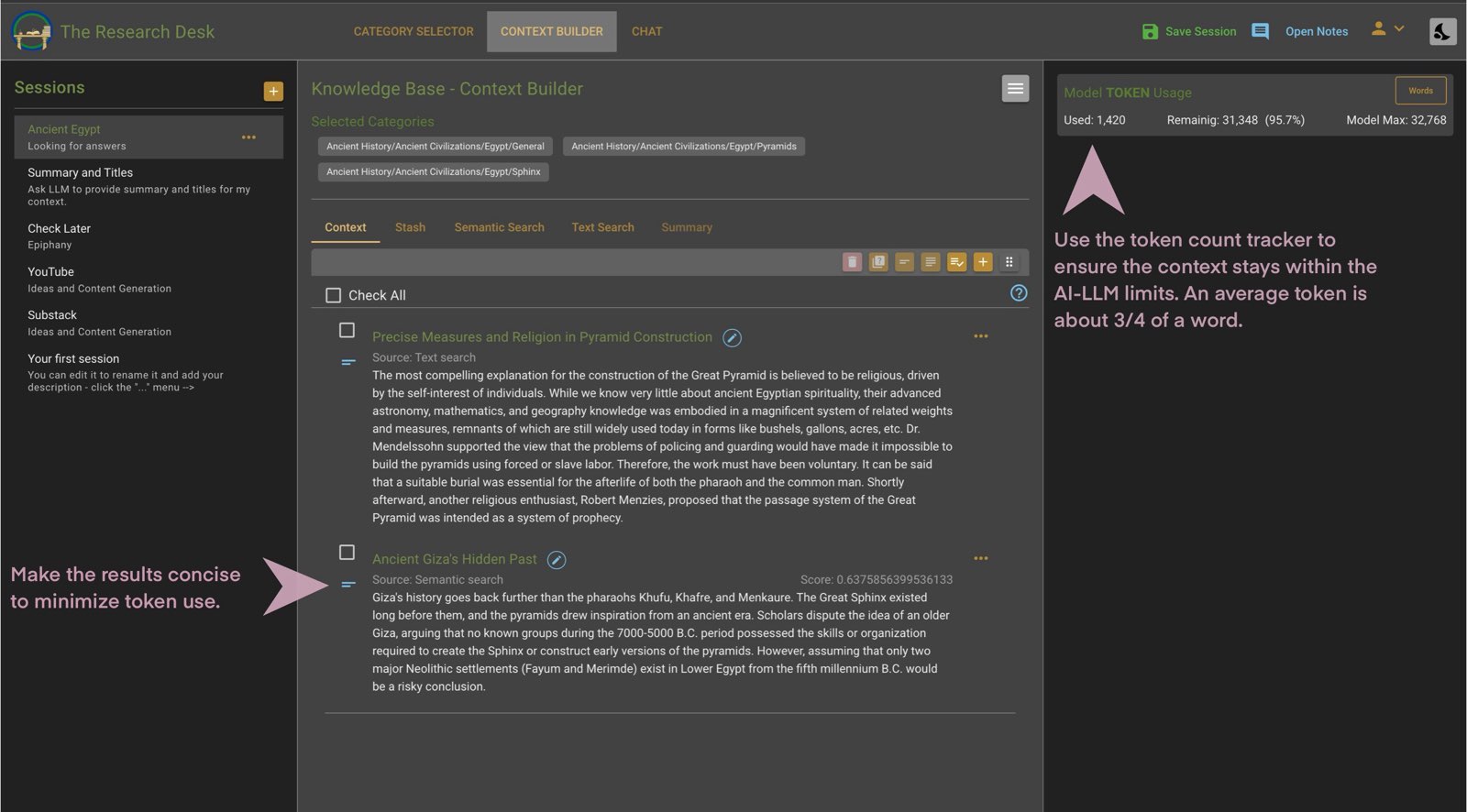
Task: Click the Egypt/Sphinx category chip
Action: 434,172
